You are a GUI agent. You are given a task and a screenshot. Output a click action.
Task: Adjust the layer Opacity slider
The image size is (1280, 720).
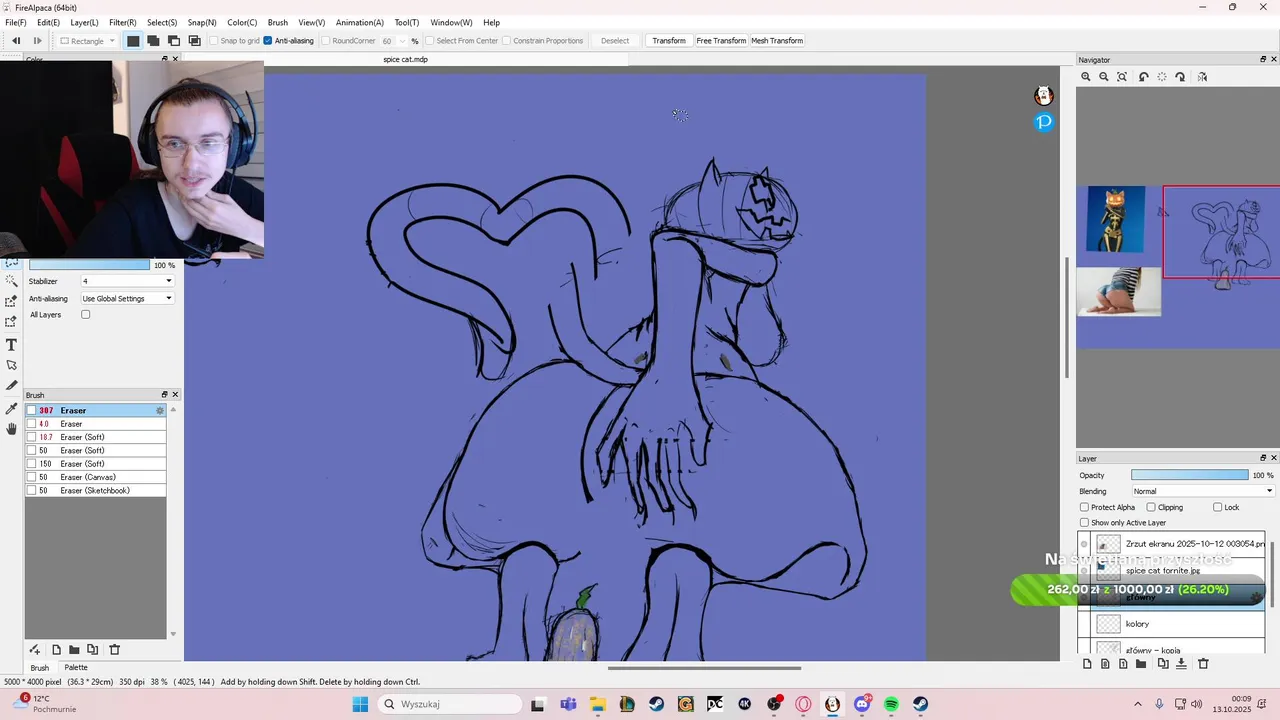coord(1189,475)
